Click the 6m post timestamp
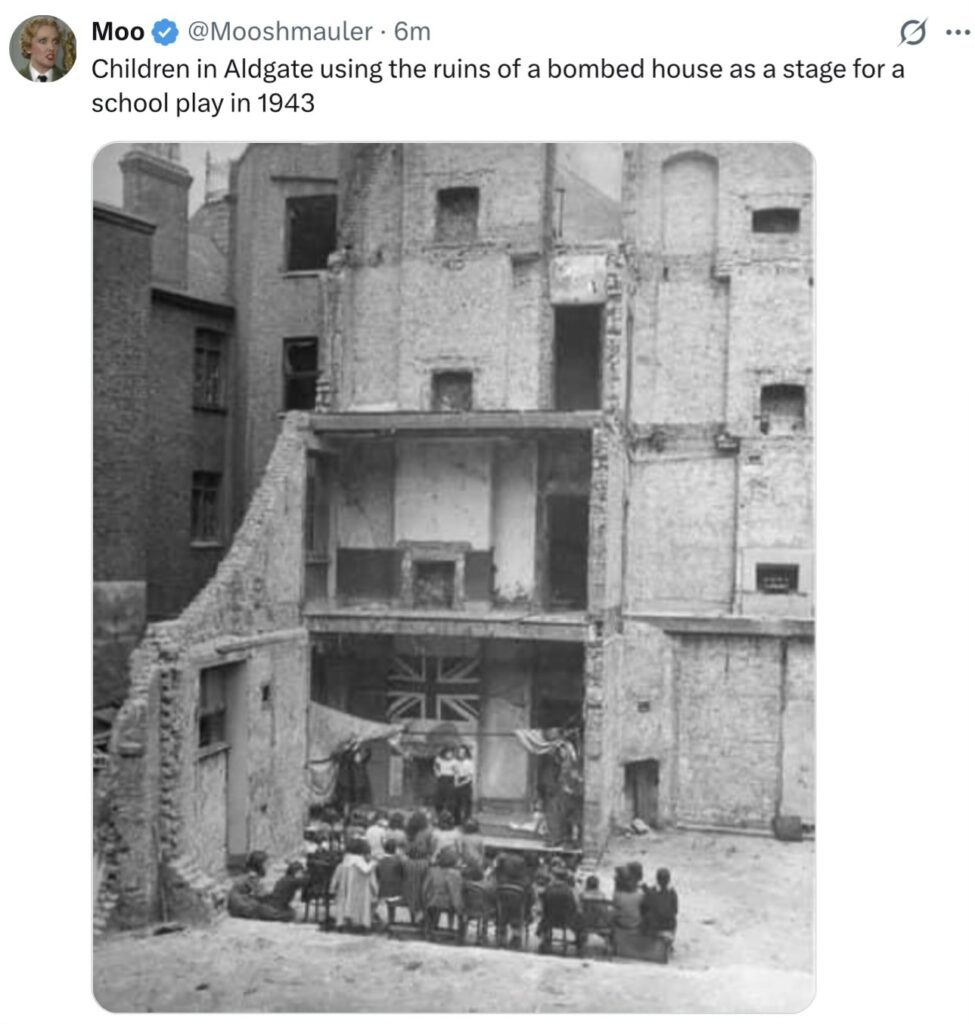Image resolution: width=975 pixels, height=1024 pixels. point(412,31)
